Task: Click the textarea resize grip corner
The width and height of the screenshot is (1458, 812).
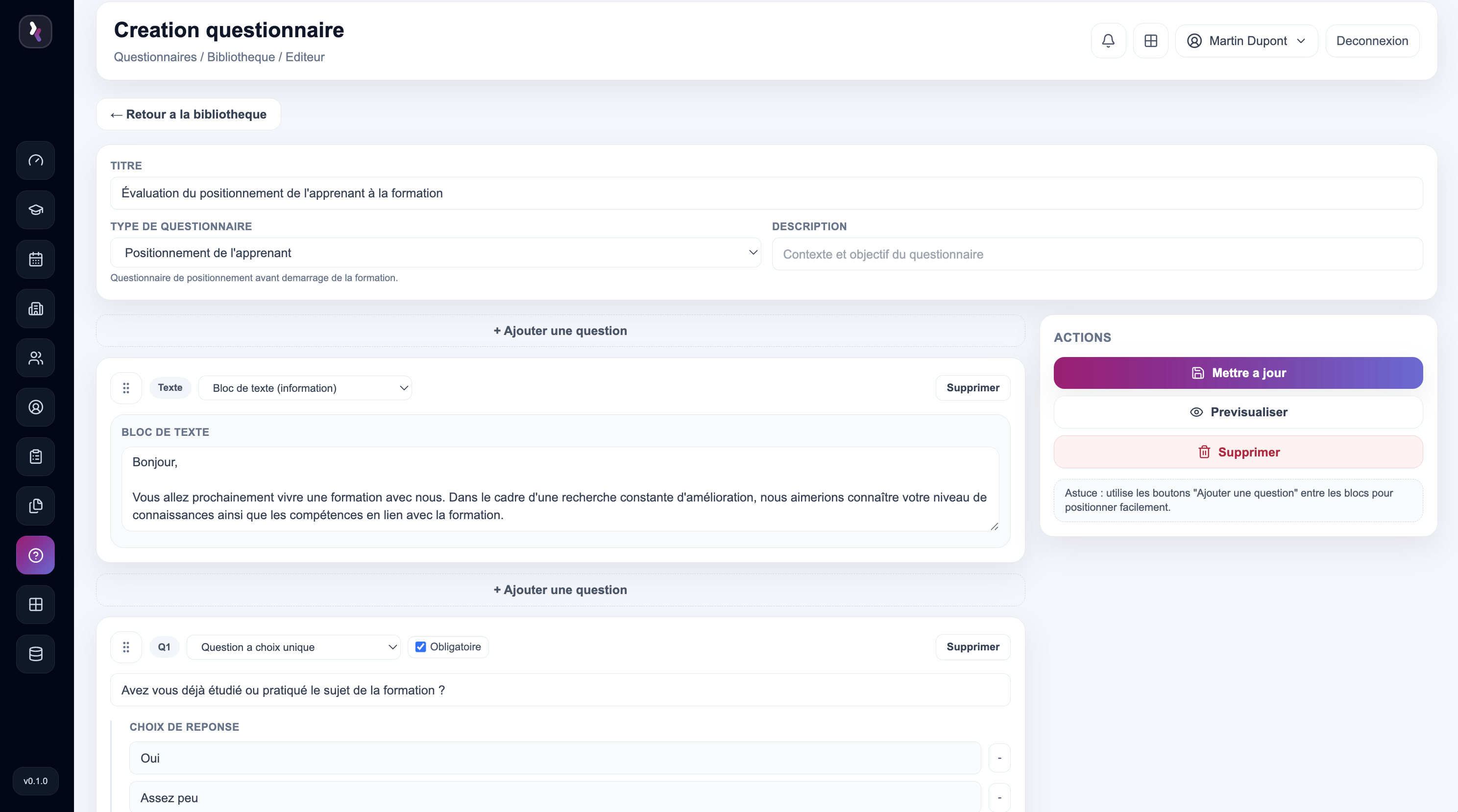Action: pyautogui.click(x=995, y=526)
